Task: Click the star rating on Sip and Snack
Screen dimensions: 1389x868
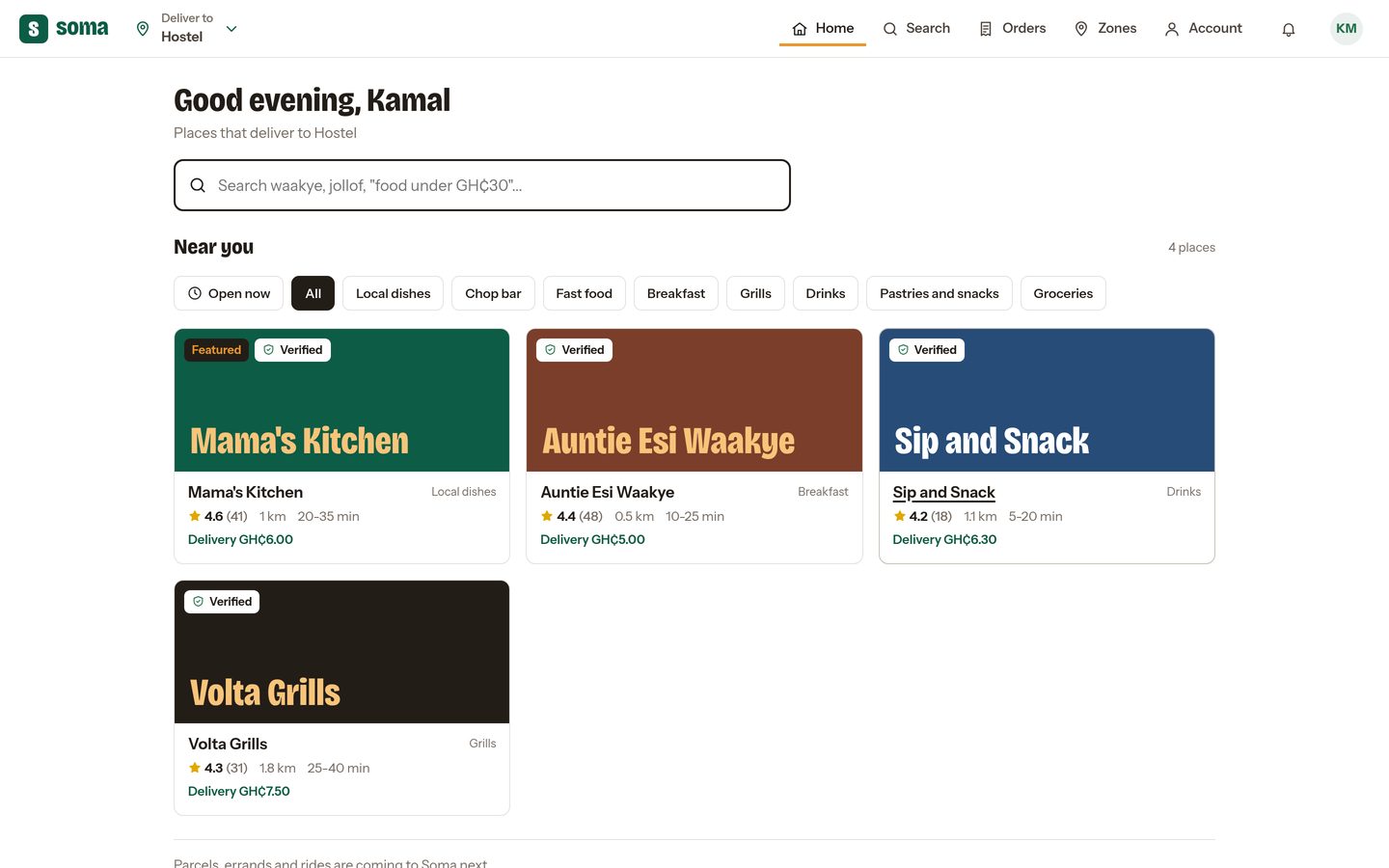Action: coord(922,517)
